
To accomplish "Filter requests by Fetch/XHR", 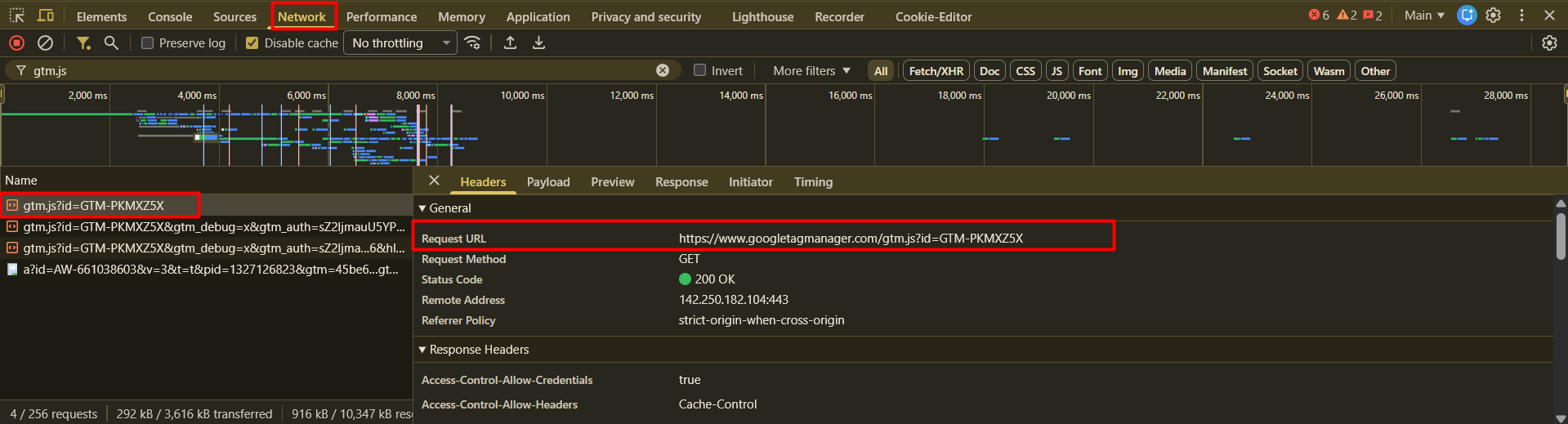I will point(936,71).
